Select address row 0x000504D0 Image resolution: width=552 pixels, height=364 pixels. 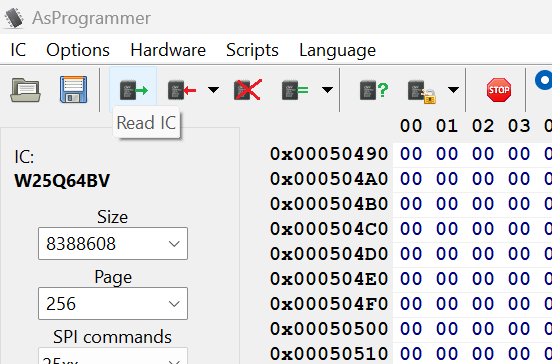pos(329,254)
